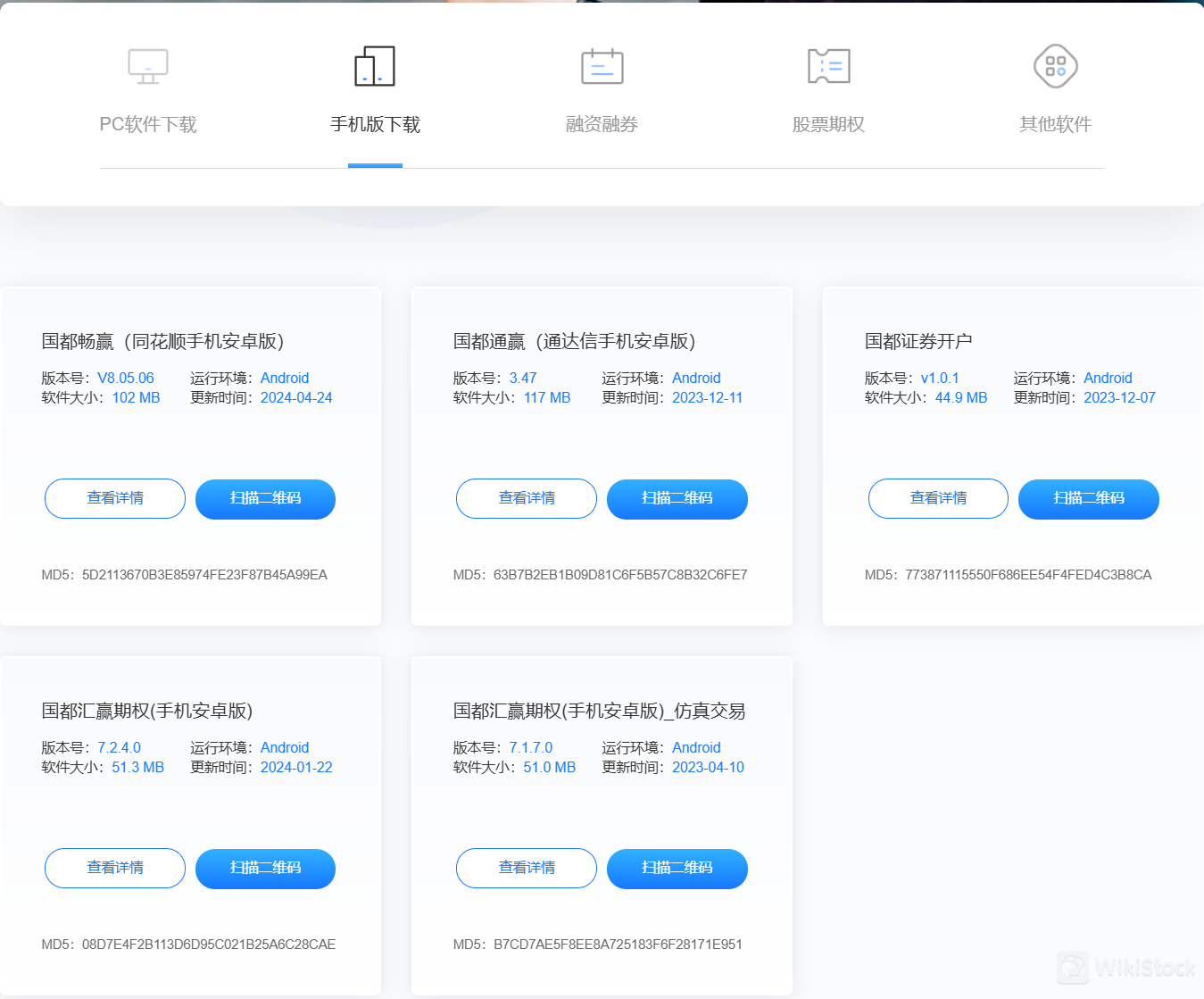Viewport: 1204px width, 999px height.
Task: Go to the 其他软件 tab
Action: tap(1056, 124)
